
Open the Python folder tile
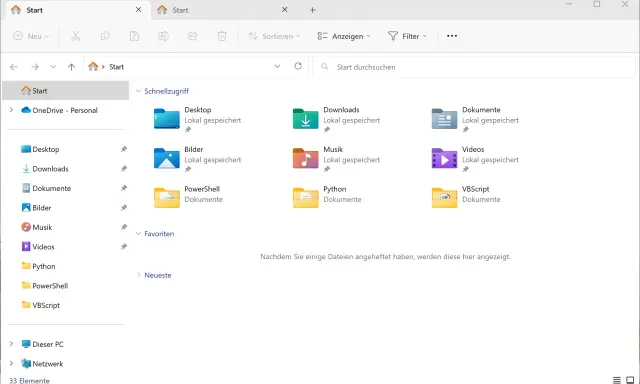327,197
